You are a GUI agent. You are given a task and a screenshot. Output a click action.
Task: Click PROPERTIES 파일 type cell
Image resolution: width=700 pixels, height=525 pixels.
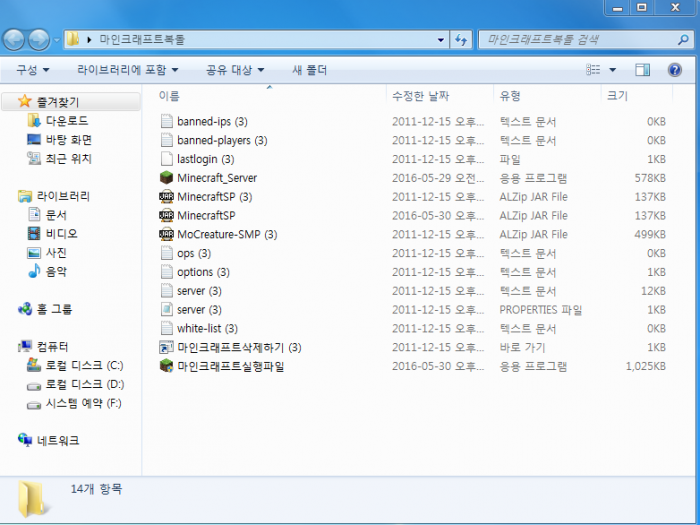[x=541, y=309]
